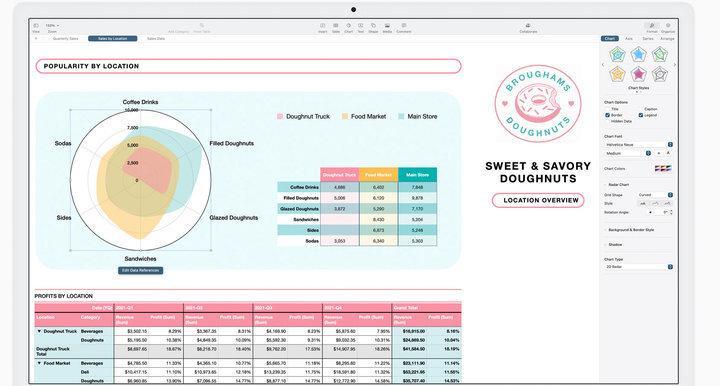
Task: Select the pink radar chart style thumbnail
Action: 638,73
